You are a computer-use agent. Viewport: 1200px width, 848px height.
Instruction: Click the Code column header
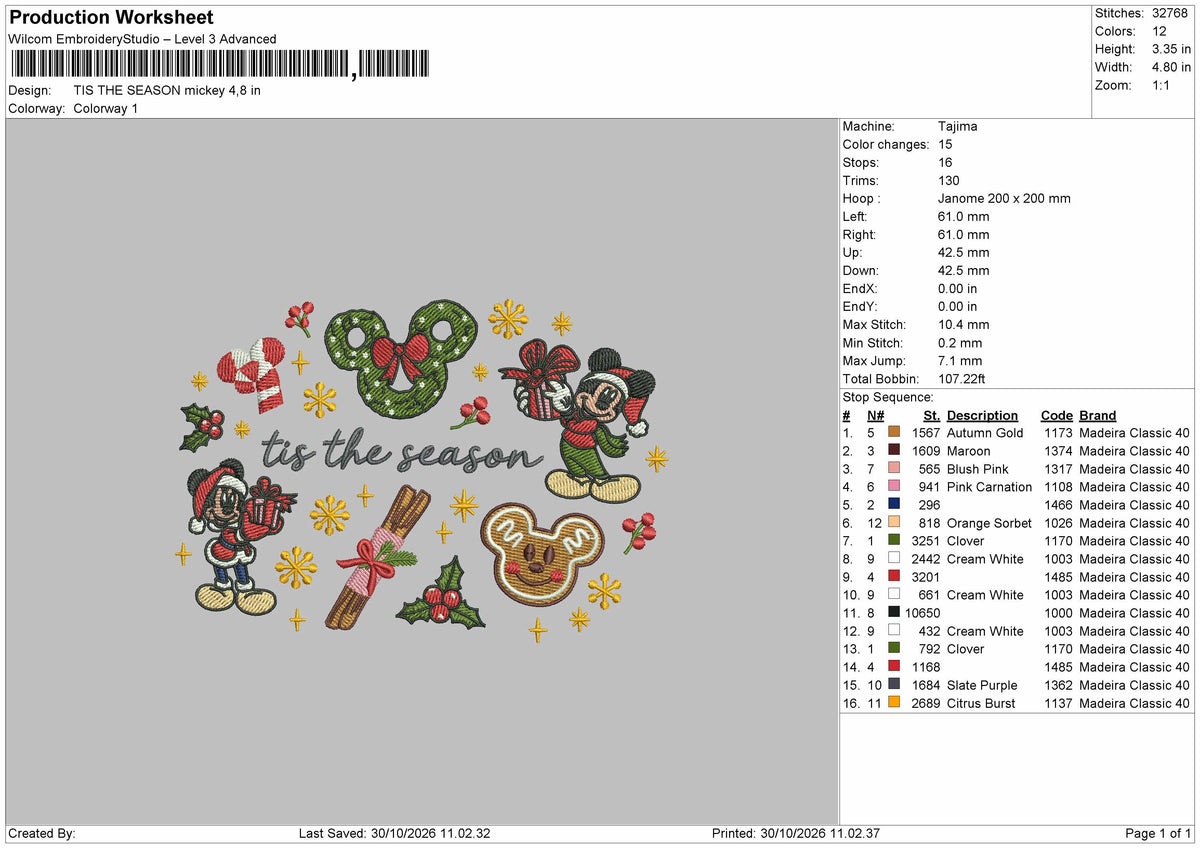tap(1056, 415)
